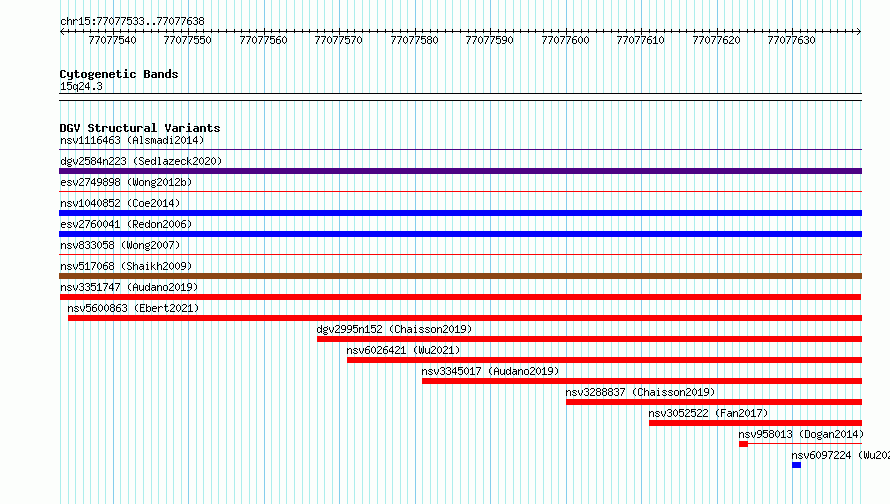Select the small red nsv958013 block
890x504 pixels.
click(x=744, y=444)
